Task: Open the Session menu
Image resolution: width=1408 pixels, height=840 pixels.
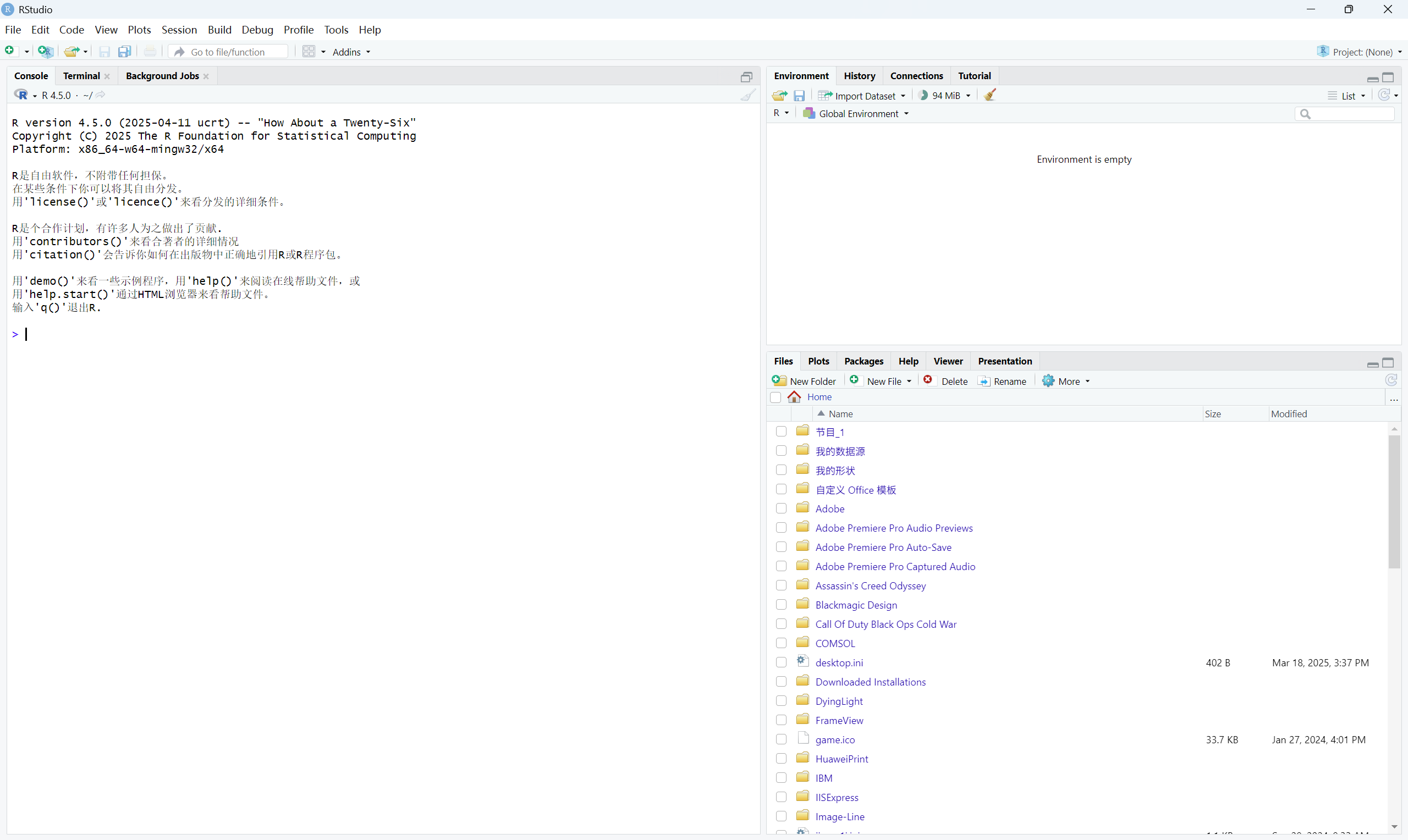Action: pyautogui.click(x=179, y=30)
